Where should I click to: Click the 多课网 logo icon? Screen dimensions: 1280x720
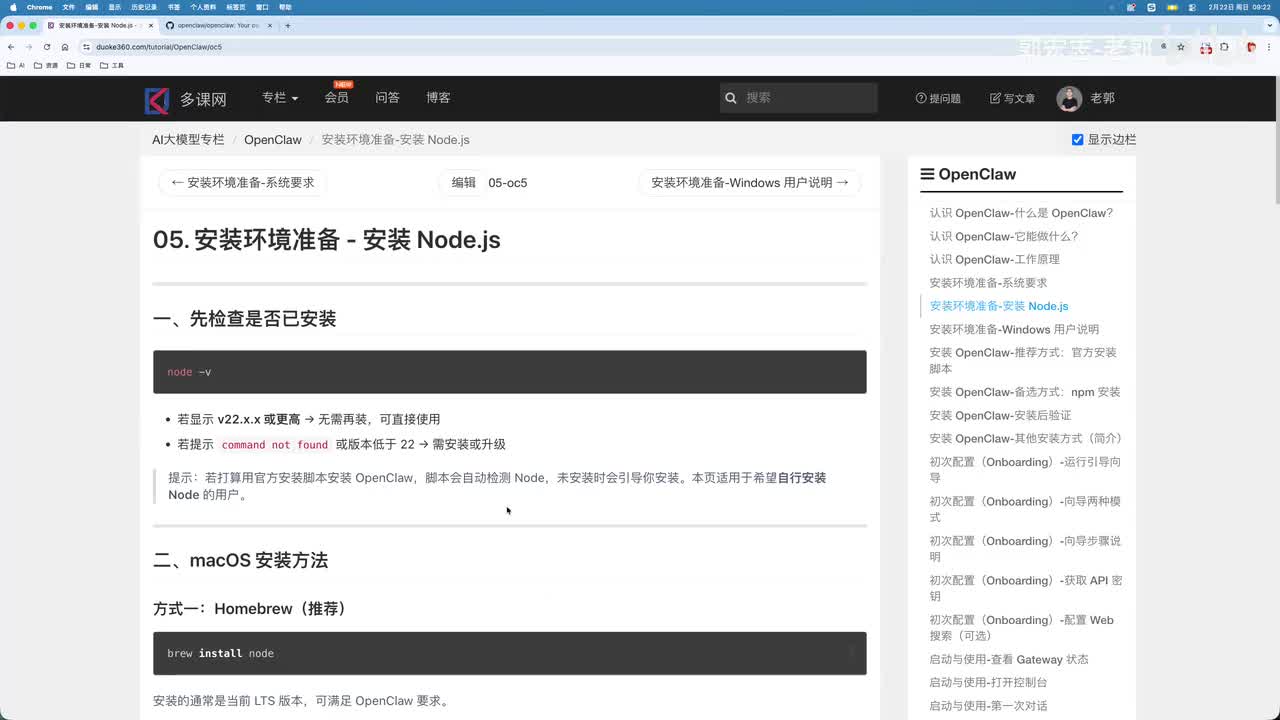point(157,99)
